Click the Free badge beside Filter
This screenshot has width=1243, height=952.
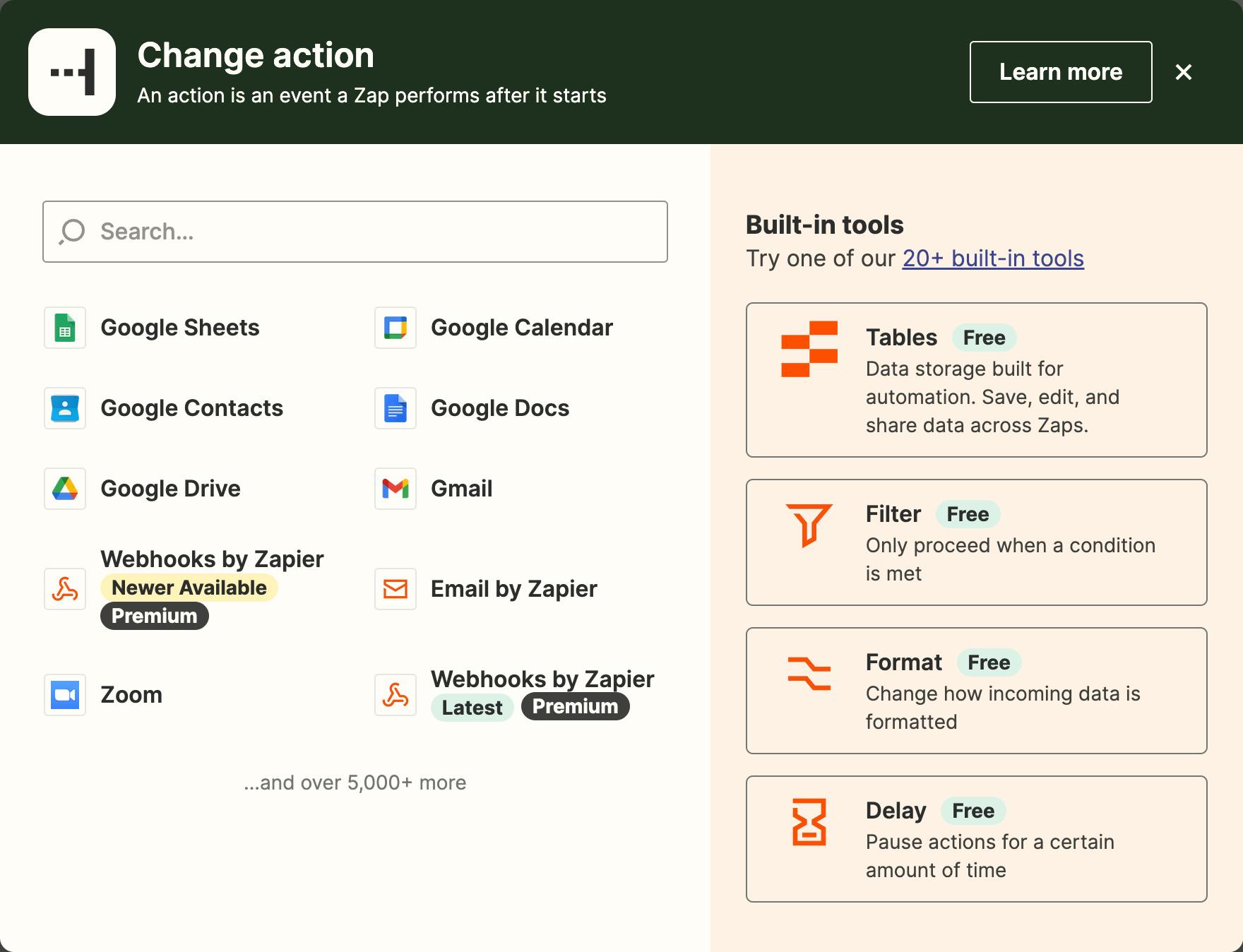tap(968, 514)
